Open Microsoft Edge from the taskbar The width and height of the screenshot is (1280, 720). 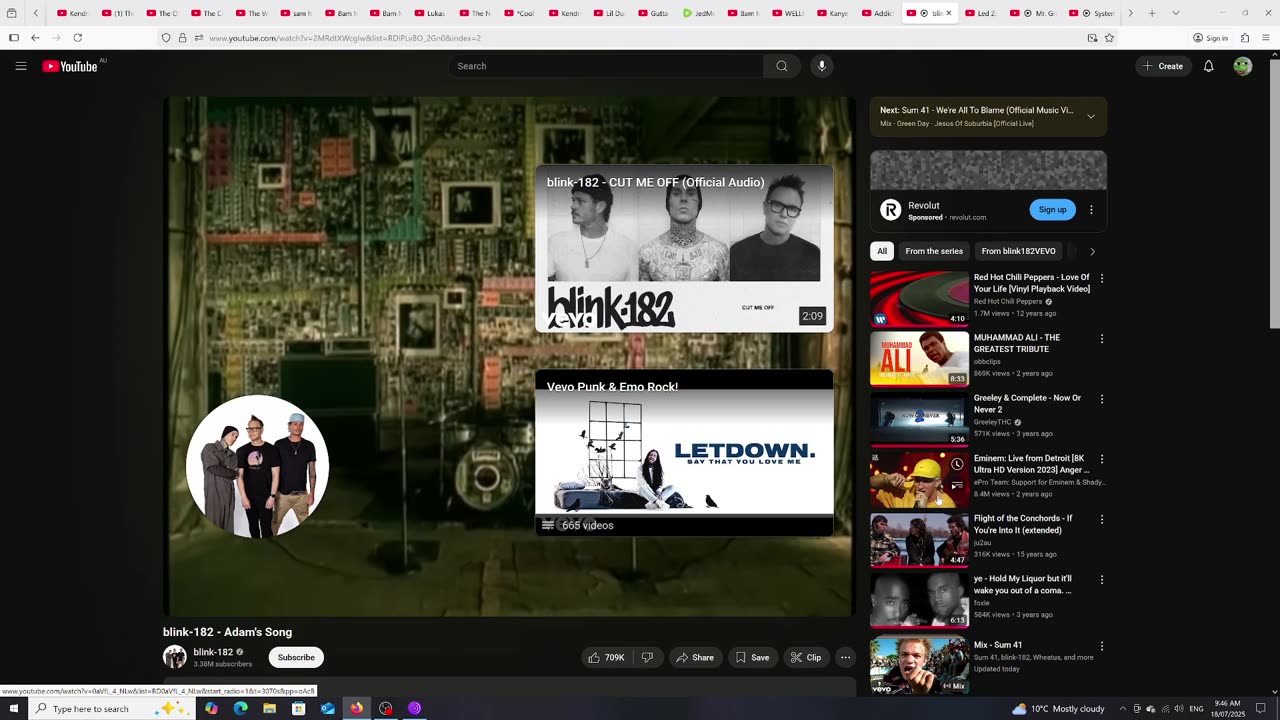tap(240, 708)
